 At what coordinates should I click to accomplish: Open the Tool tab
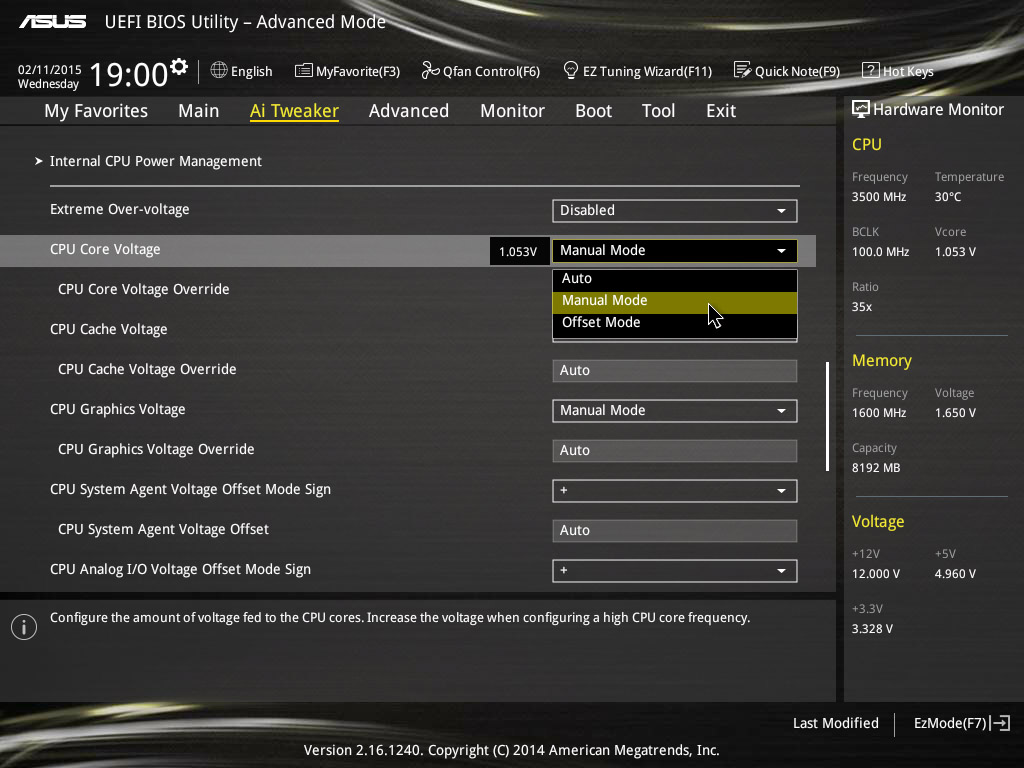tap(658, 111)
